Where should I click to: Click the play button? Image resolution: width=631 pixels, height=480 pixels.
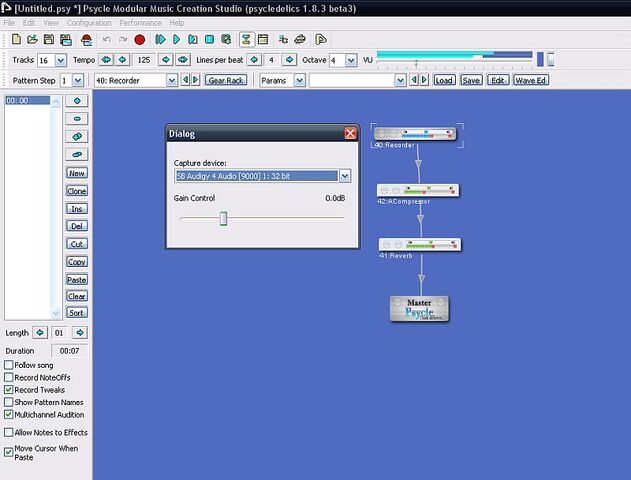click(176, 39)
